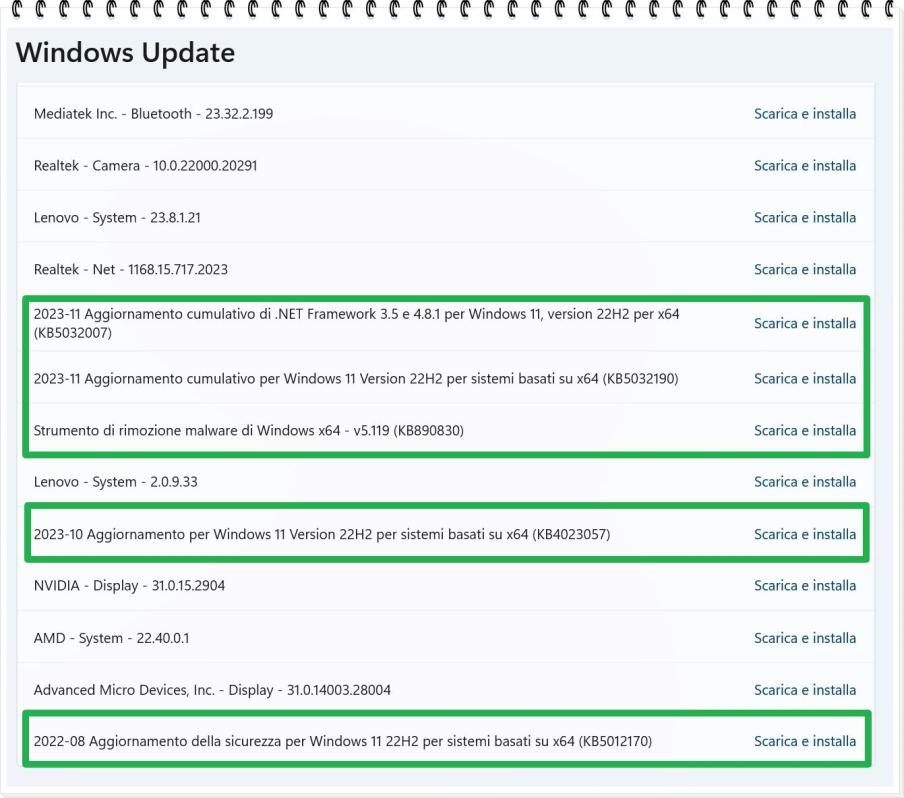904x798 pixels.
Task: Select the NVIDIA - Display 31.0.15.2904 text
Action: (x=129, y=586)
